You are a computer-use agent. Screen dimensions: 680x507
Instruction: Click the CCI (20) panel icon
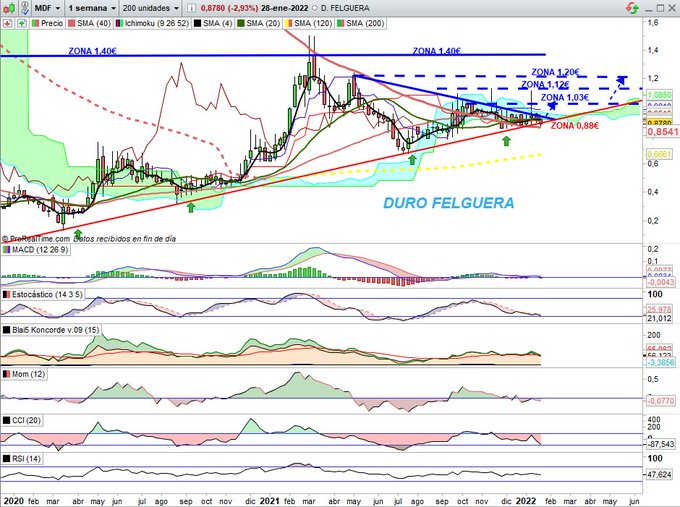pyautogui.click(x=6, y=420)
